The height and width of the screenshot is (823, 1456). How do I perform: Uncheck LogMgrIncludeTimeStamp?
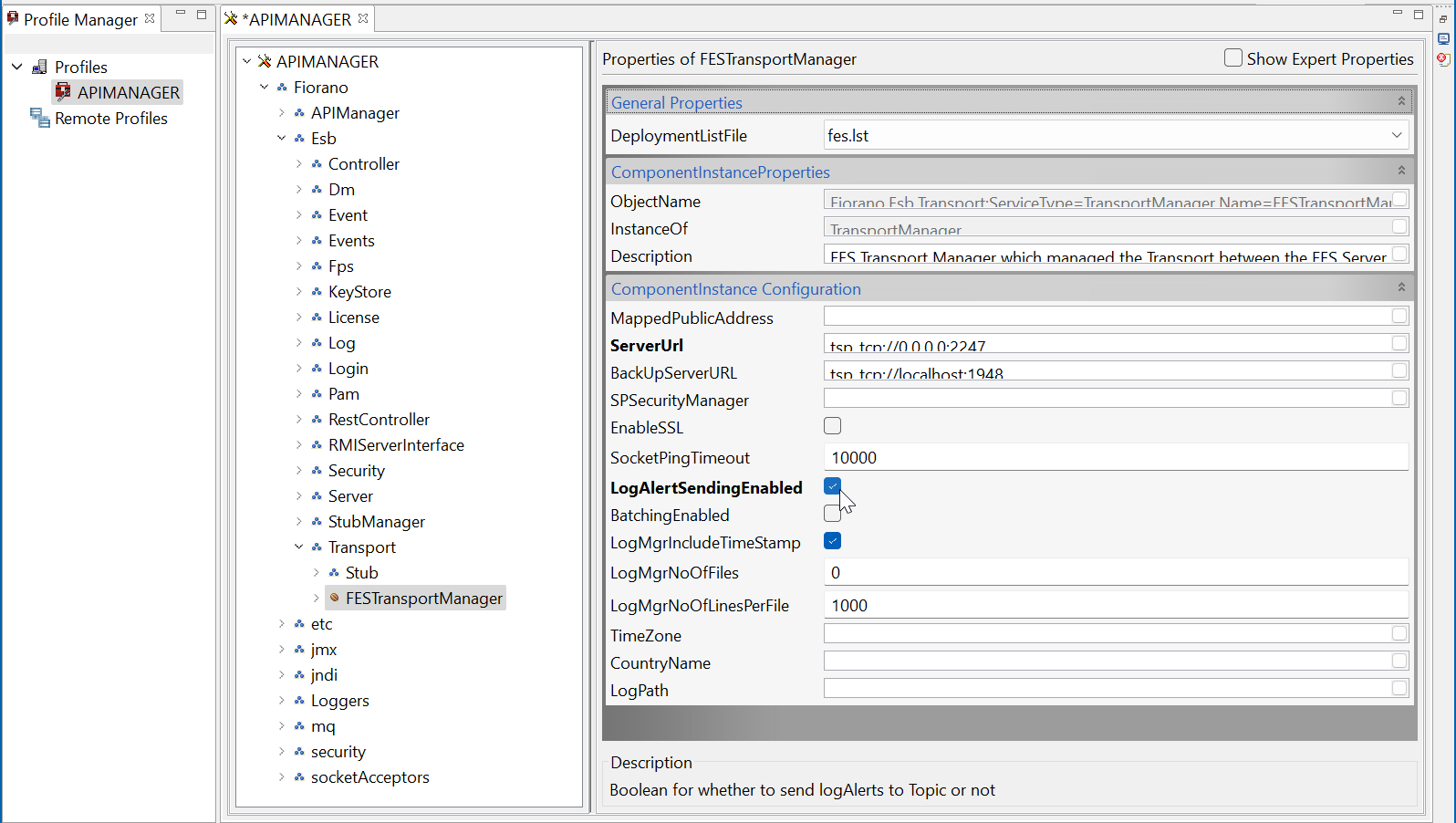(x=832, y=541)
